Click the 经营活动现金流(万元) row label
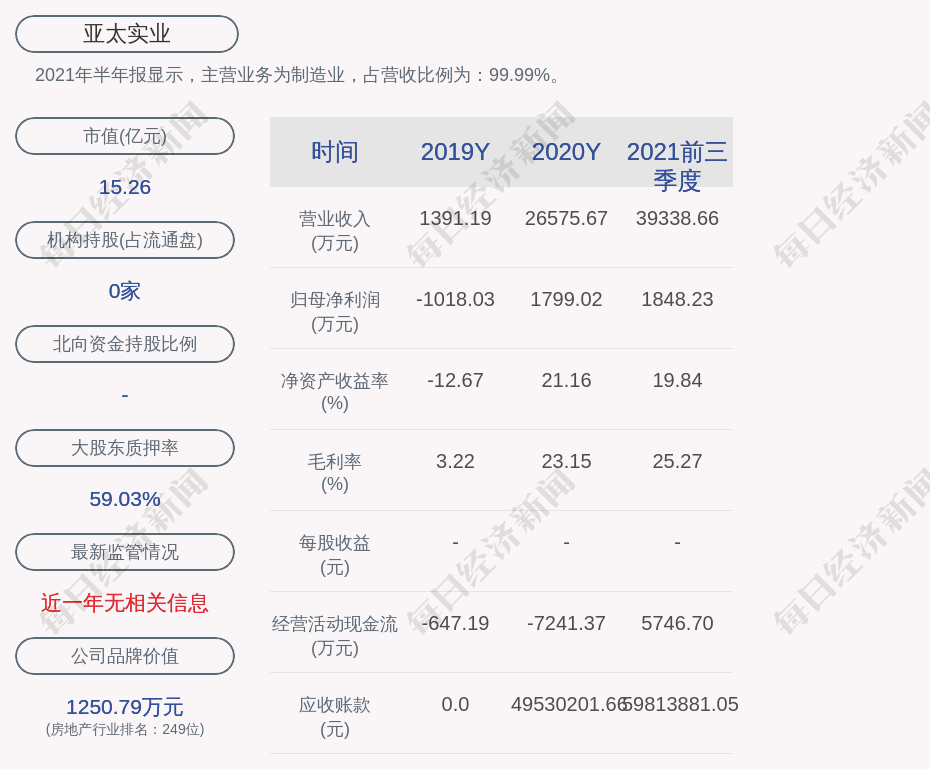The width and height of the screenshot is (930, 769). pyautogui.click(x=335, y=636)
